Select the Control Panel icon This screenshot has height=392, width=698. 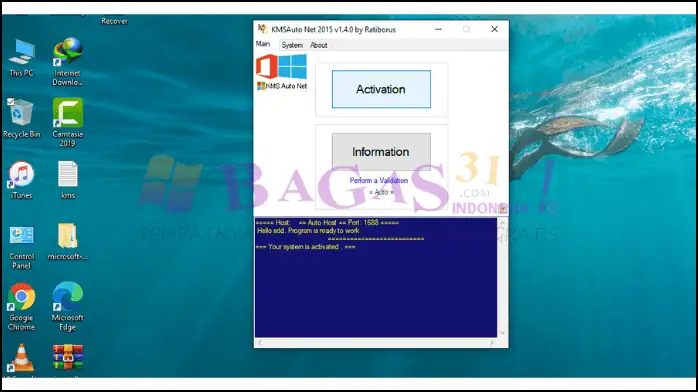[x=21, y=247]
